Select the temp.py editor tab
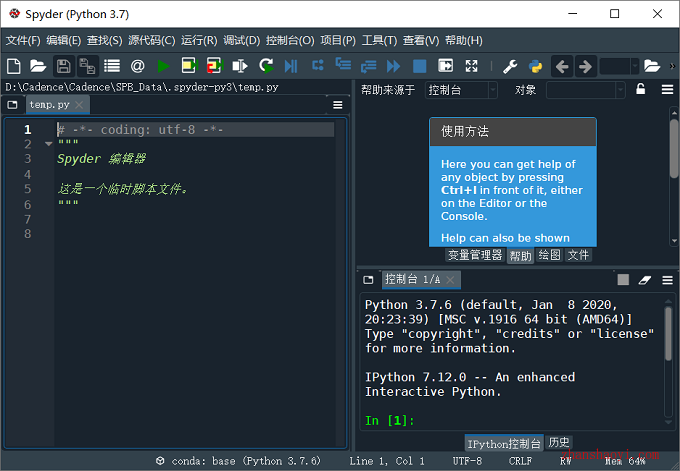This screenshot has width=680, height=471. (58, 105)
